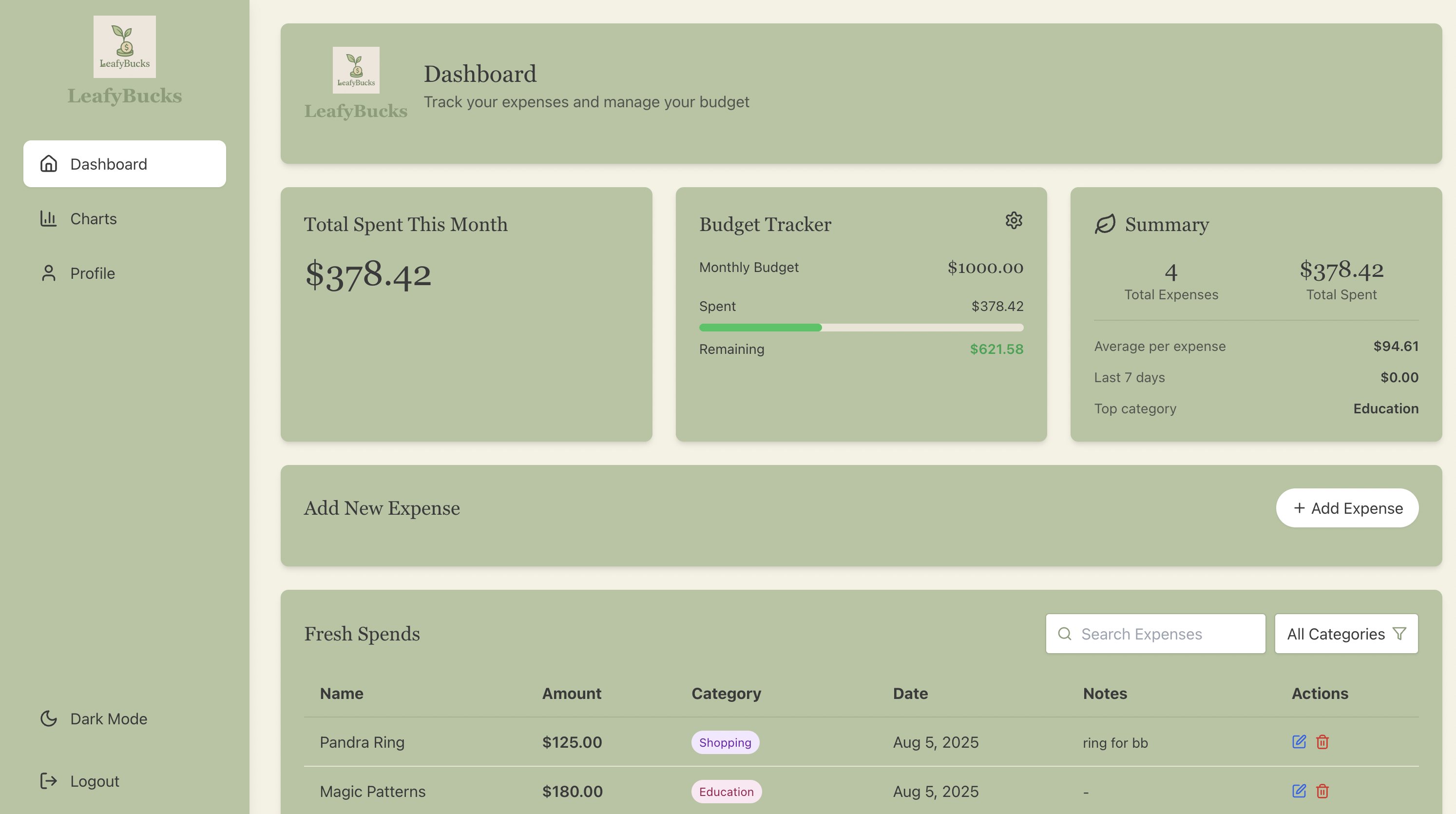Screen dimensions: 1456x814
Task: Click the logout arrow icon
Action: coord(48,781)
